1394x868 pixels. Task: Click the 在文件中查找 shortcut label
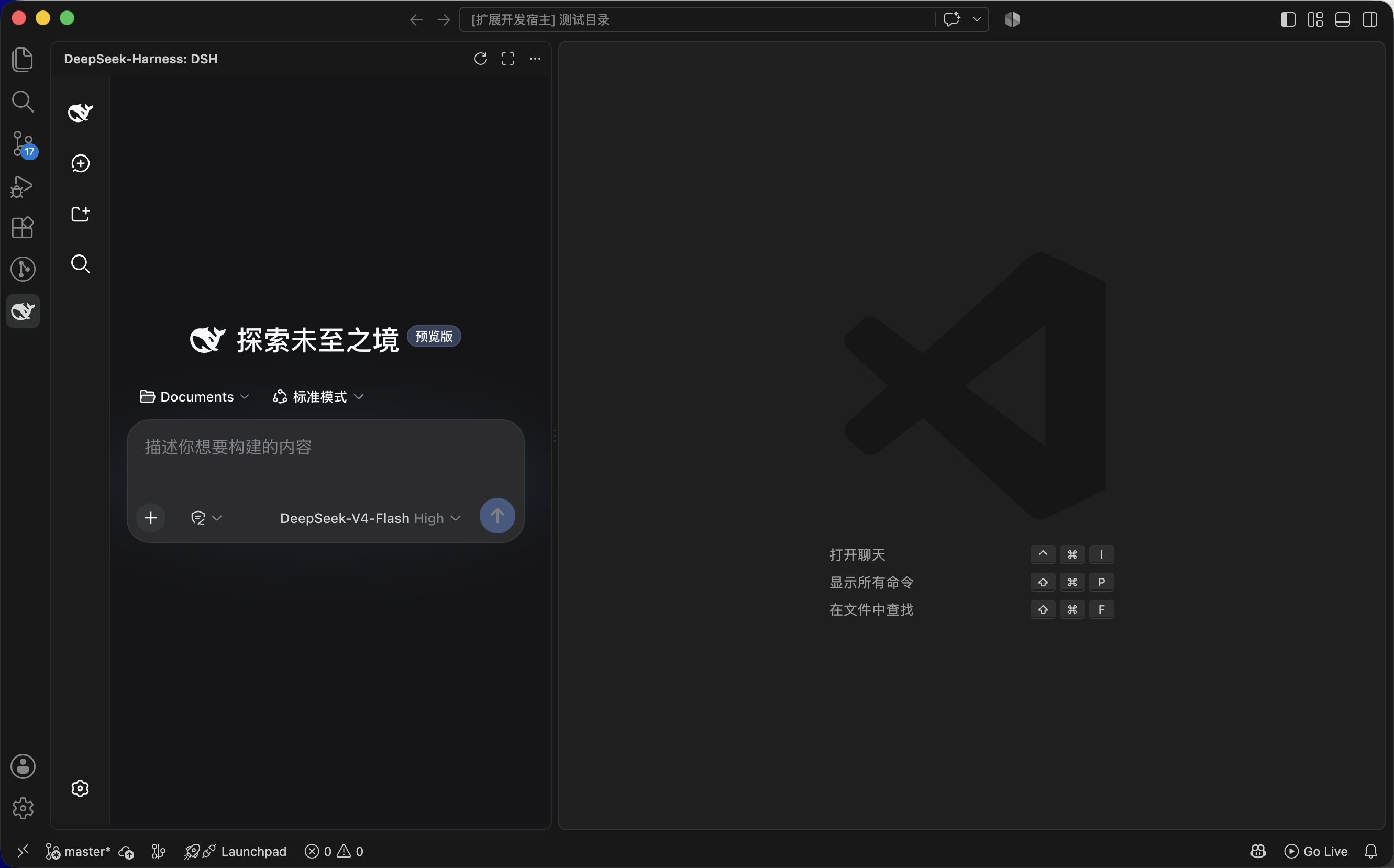coord(871,610)
